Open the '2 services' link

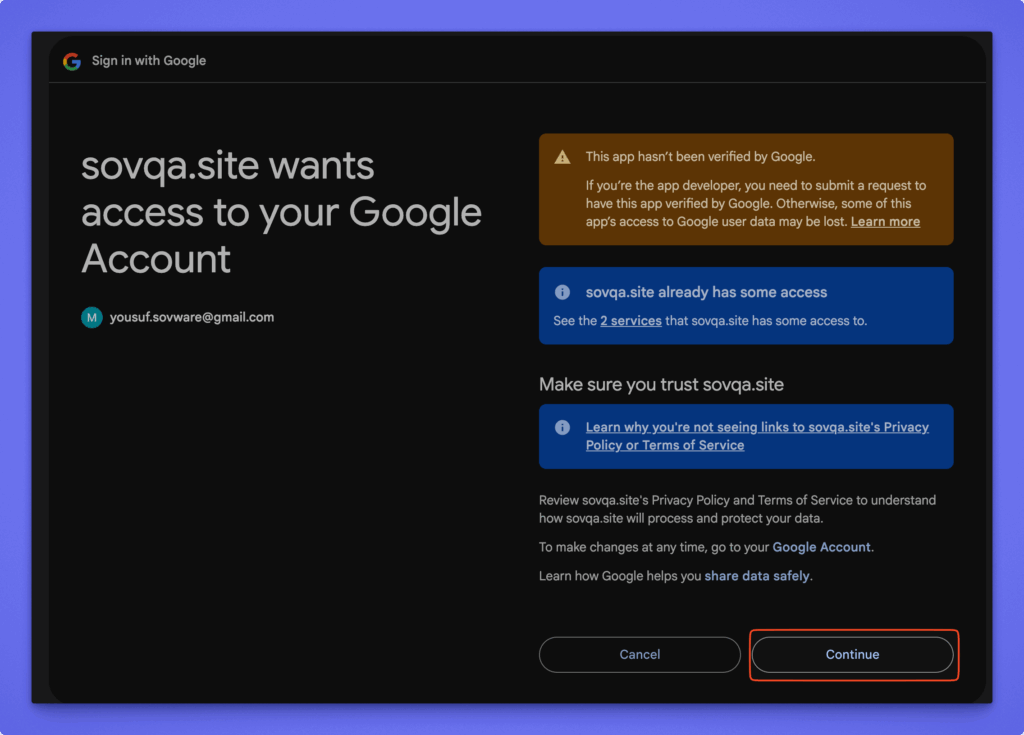pyautogui.click(x=630, y=321)
